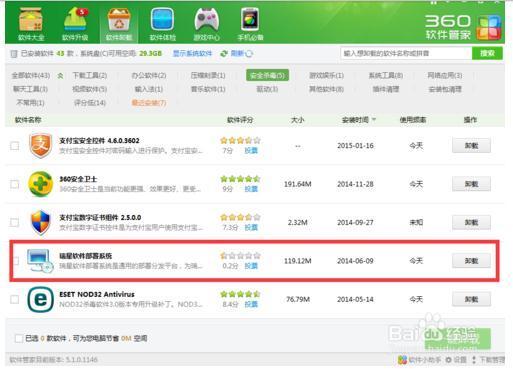
Task: Click the 360安全卫士 green plus icon
Action: pos(40,184)
